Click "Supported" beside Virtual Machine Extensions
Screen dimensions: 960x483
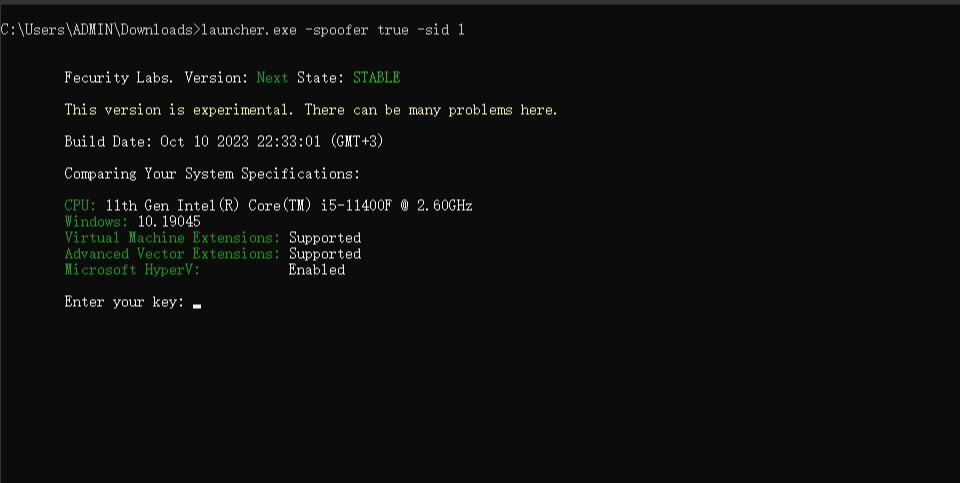(x=325, y=238)
